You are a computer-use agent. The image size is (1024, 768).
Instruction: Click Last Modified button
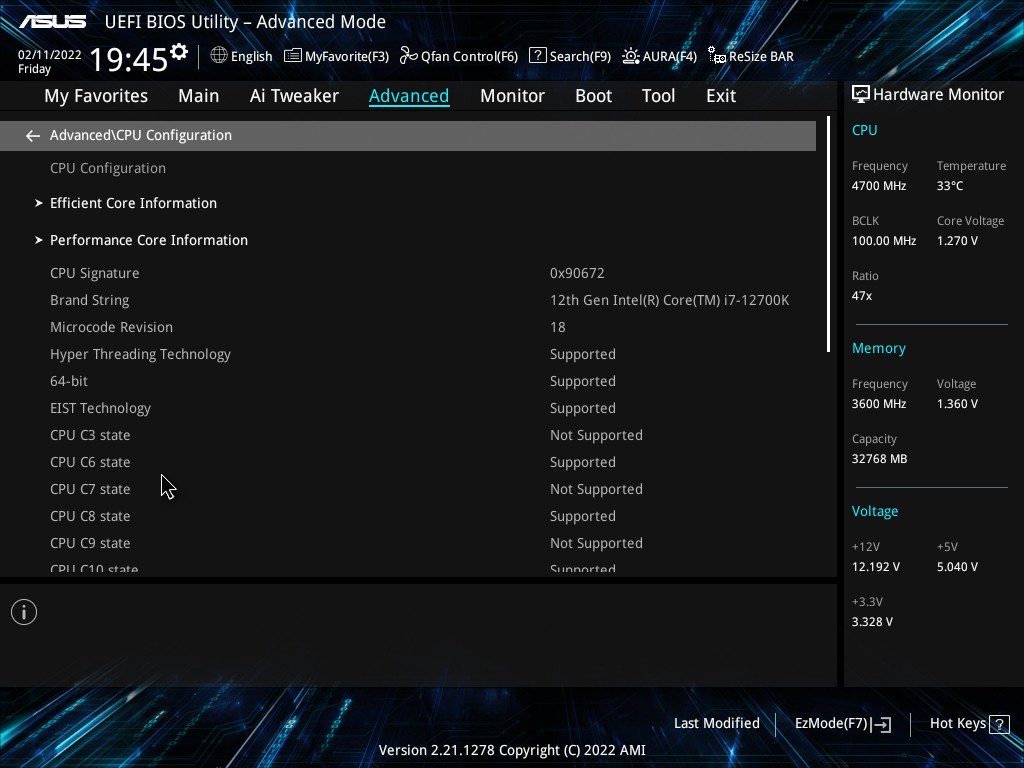pyautogui.click(x=716, y=724)
